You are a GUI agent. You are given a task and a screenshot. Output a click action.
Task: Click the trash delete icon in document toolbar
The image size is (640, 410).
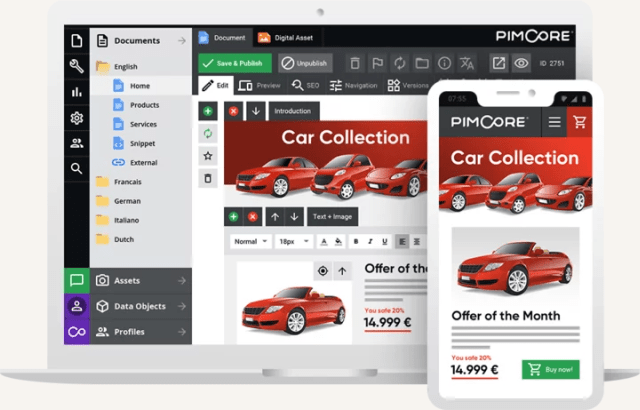point(352,63)
